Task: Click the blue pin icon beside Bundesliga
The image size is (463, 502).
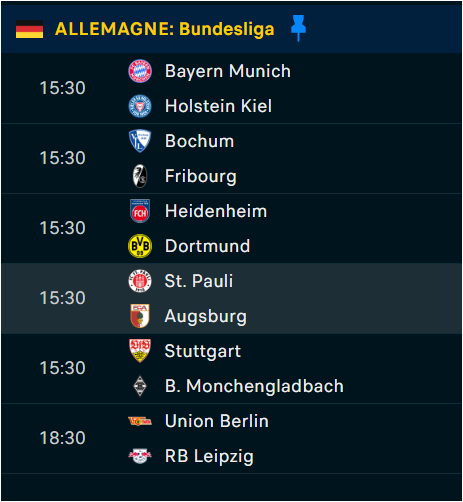Action: (x=298, y=28)
